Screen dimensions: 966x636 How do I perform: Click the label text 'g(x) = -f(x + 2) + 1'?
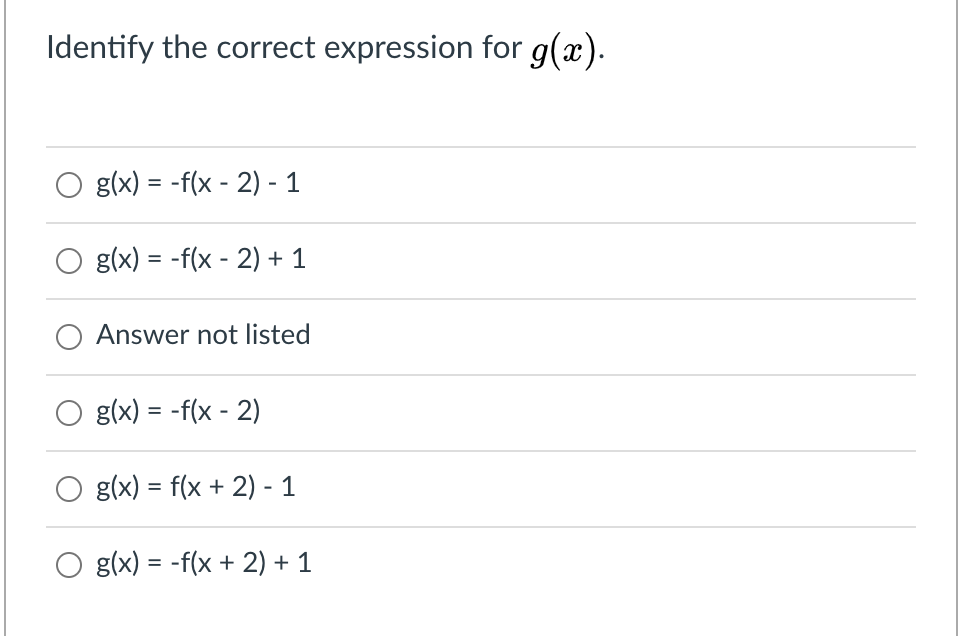(x=204, y=563)
